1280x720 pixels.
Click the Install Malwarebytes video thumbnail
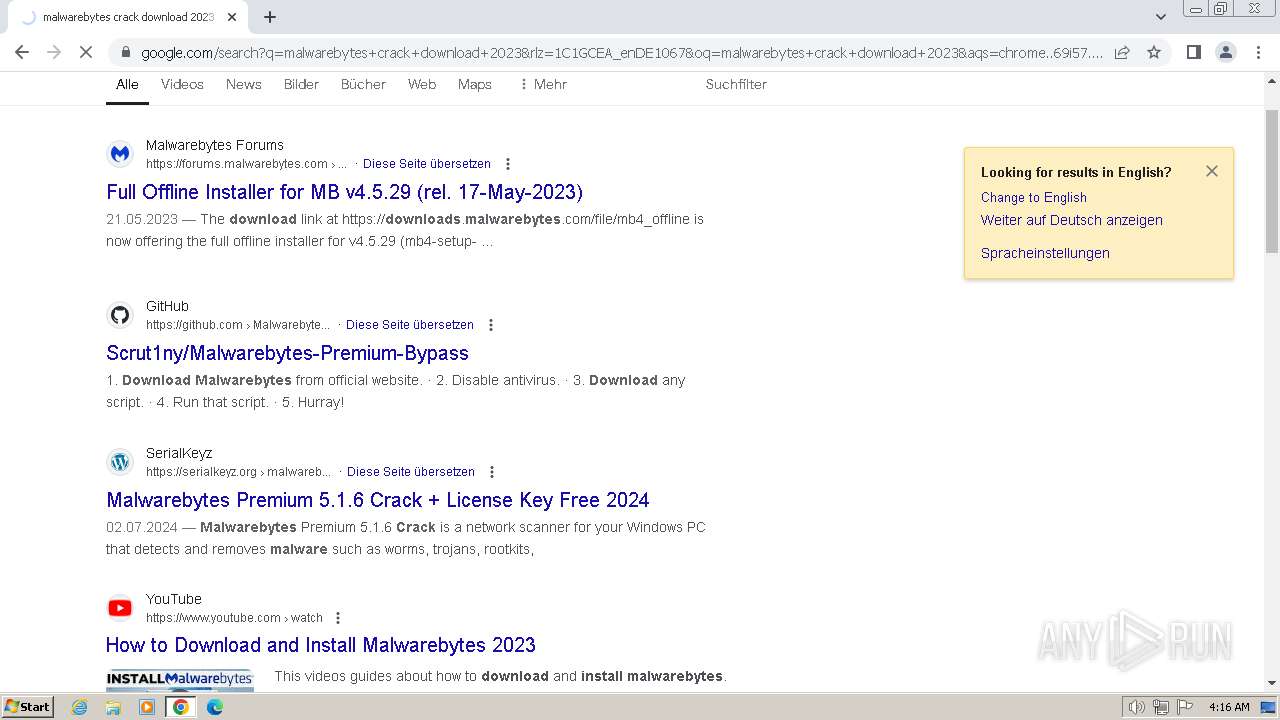(180, 680)
